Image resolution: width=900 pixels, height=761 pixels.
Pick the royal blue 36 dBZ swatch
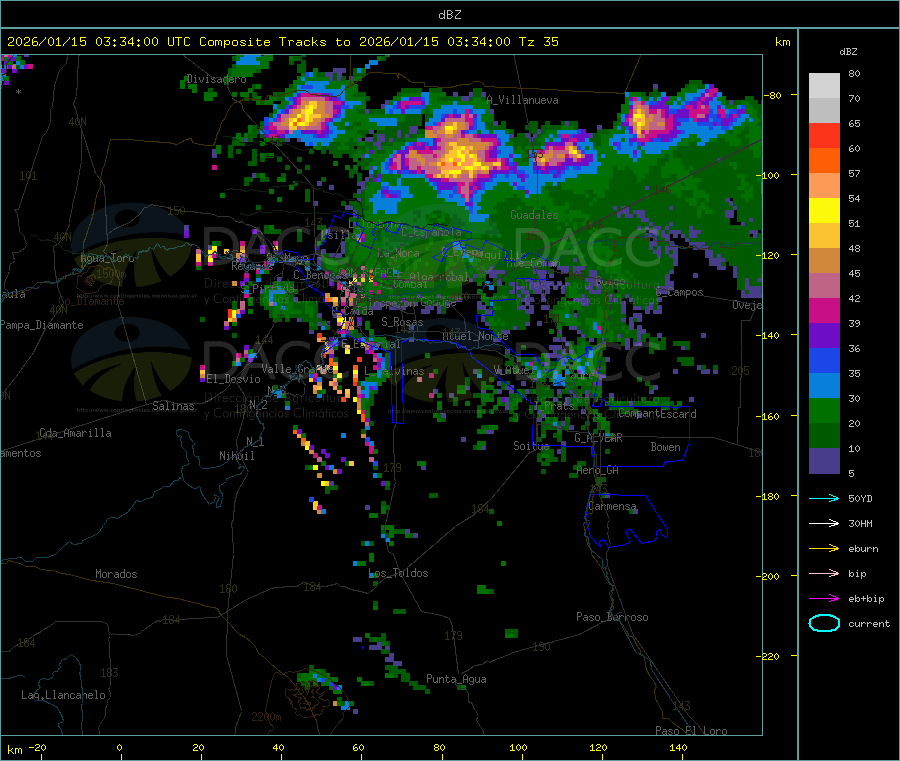[x=824, y=360]
